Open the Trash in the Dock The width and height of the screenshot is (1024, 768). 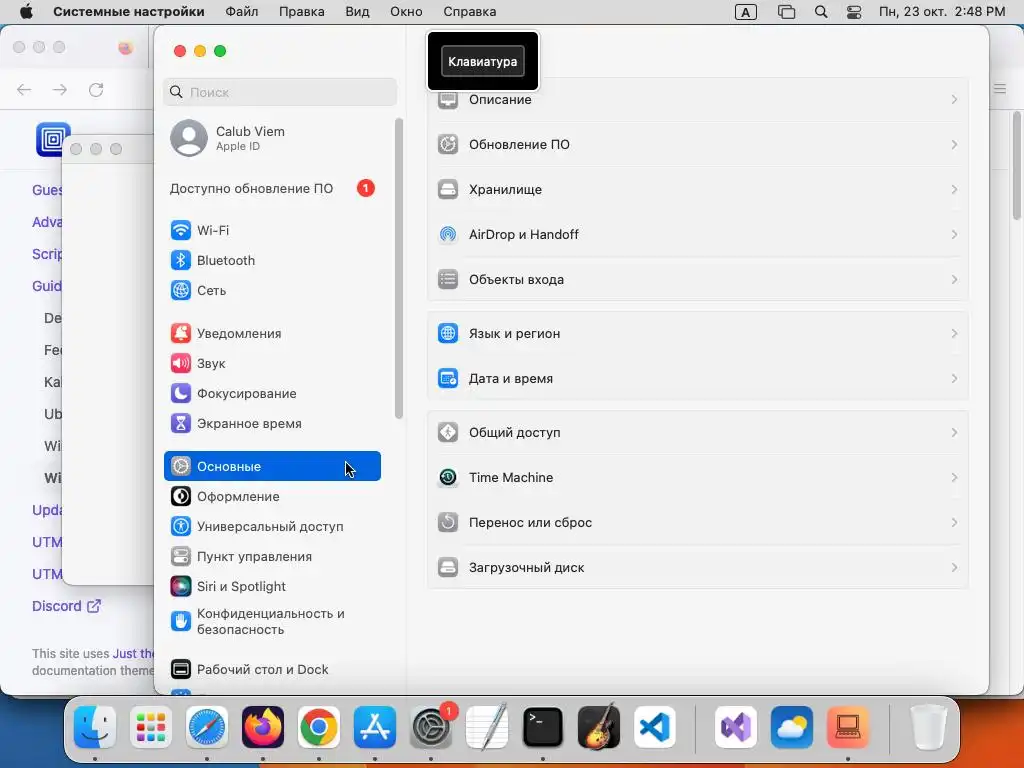point(928,727)
